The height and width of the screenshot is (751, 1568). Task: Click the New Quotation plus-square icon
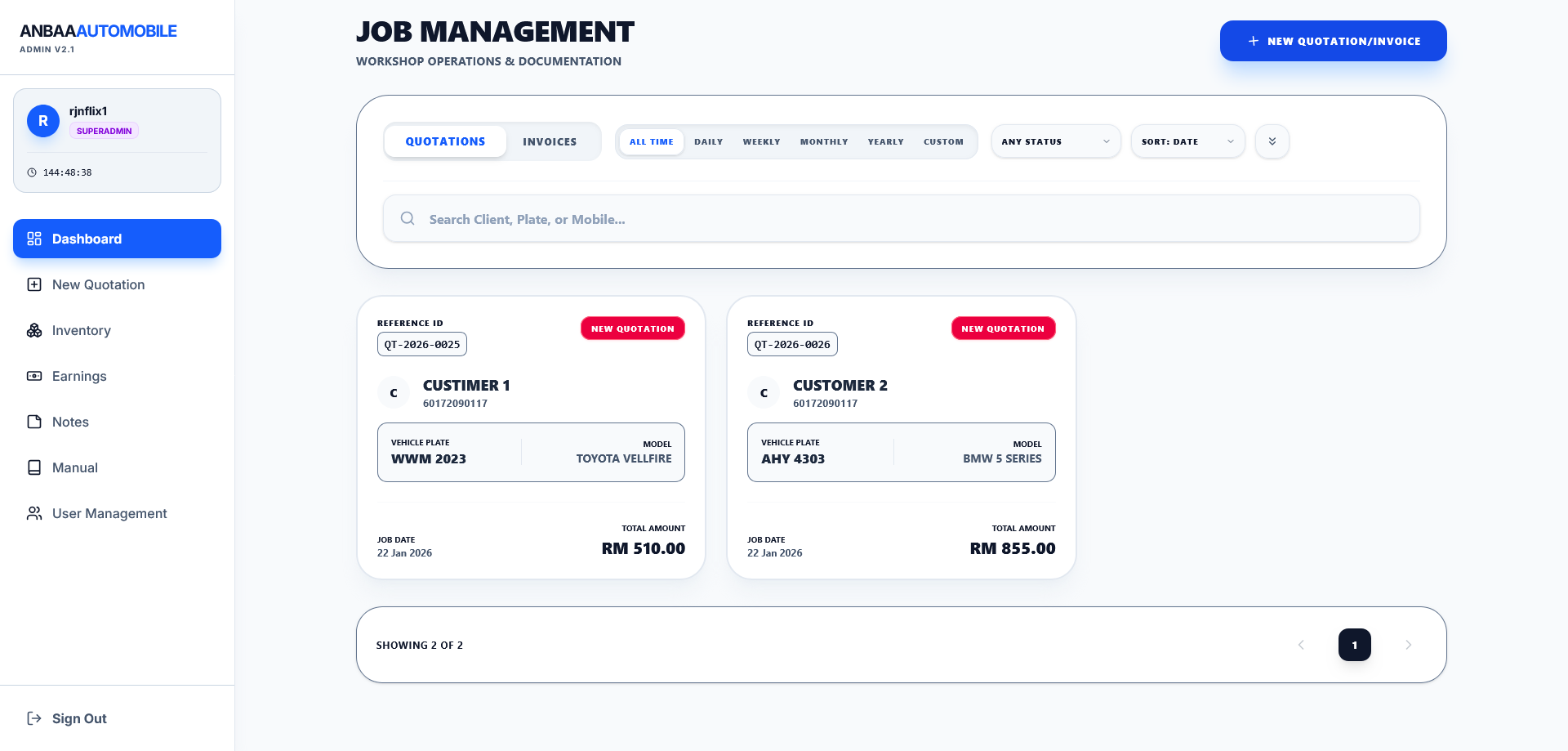click(x=34, y=284)
